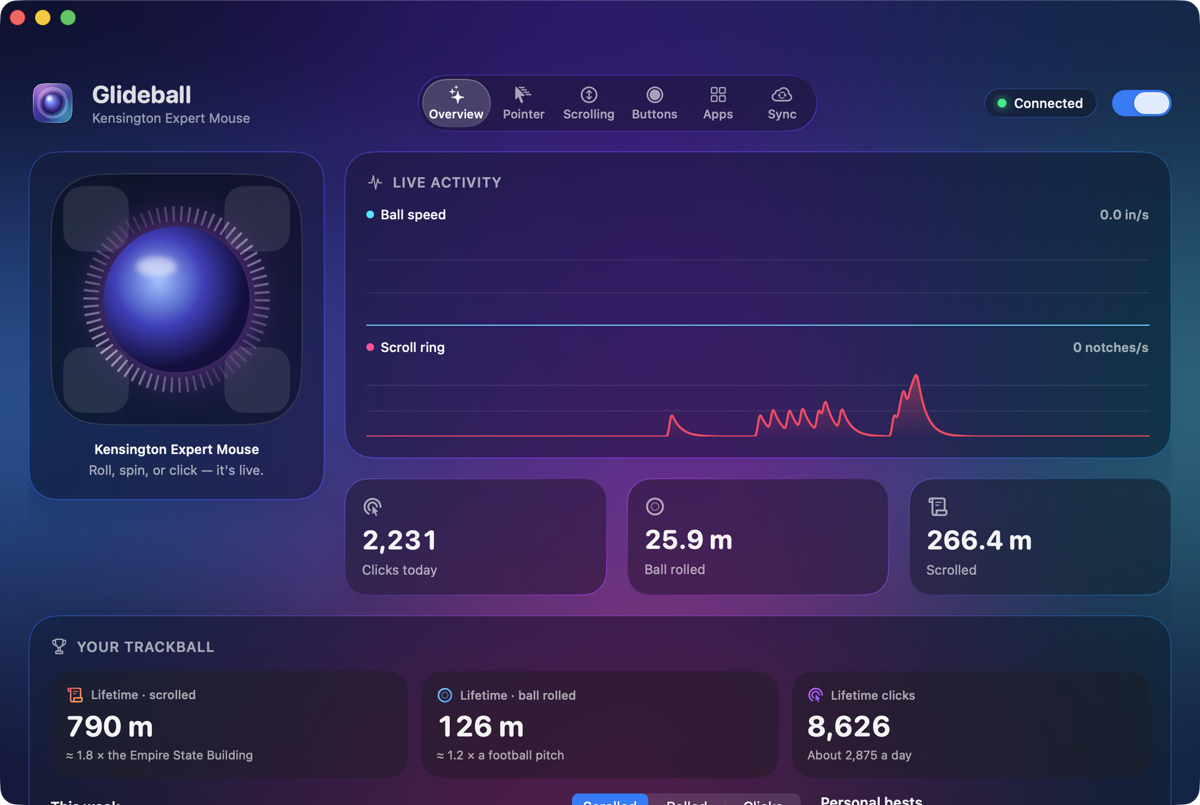The width and height of the screenshot is (1200, 805).
Task: Click the "0.0 in/s" ball speed reading
Action: 1124,215
